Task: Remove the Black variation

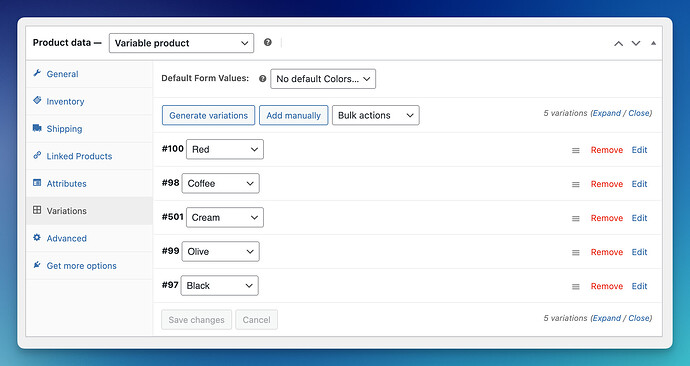Action: click(x=607, y=286)
